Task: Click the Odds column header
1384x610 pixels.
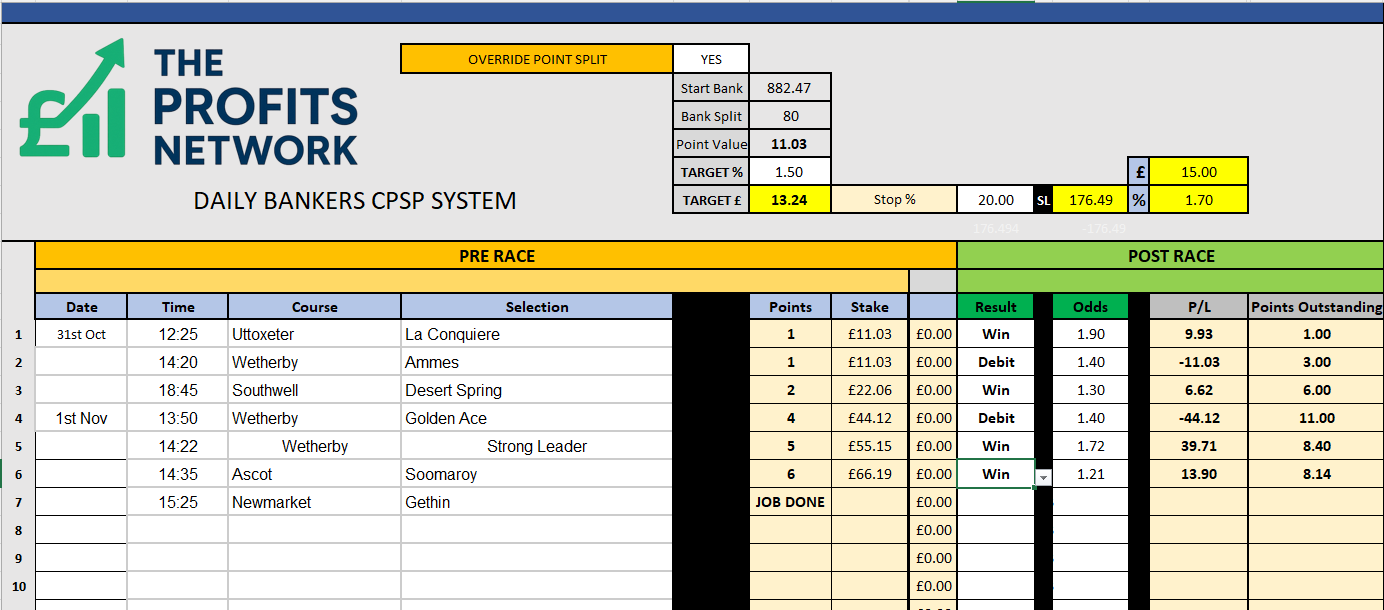Action: 1090,307
